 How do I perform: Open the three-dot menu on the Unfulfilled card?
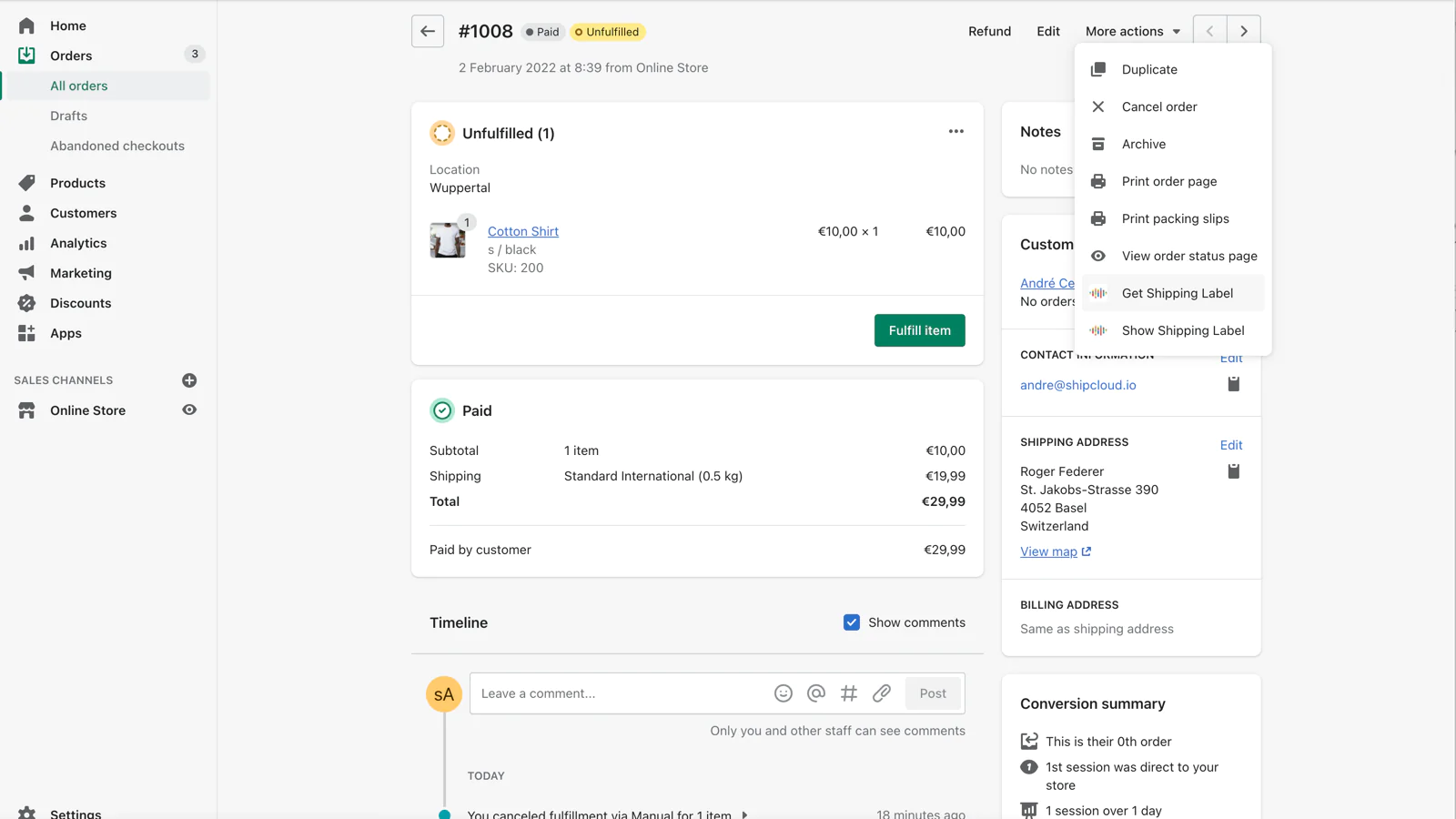click(x=955, y=132)
